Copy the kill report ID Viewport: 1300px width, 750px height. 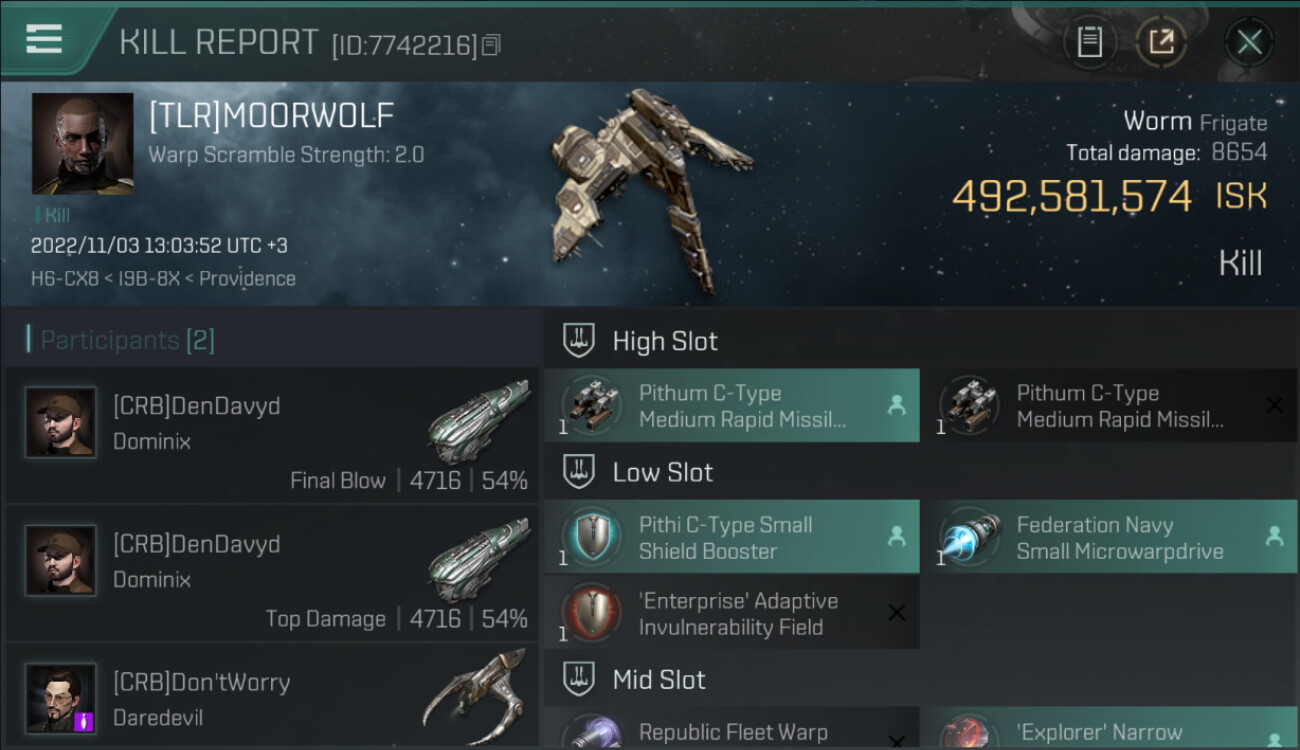491,45
